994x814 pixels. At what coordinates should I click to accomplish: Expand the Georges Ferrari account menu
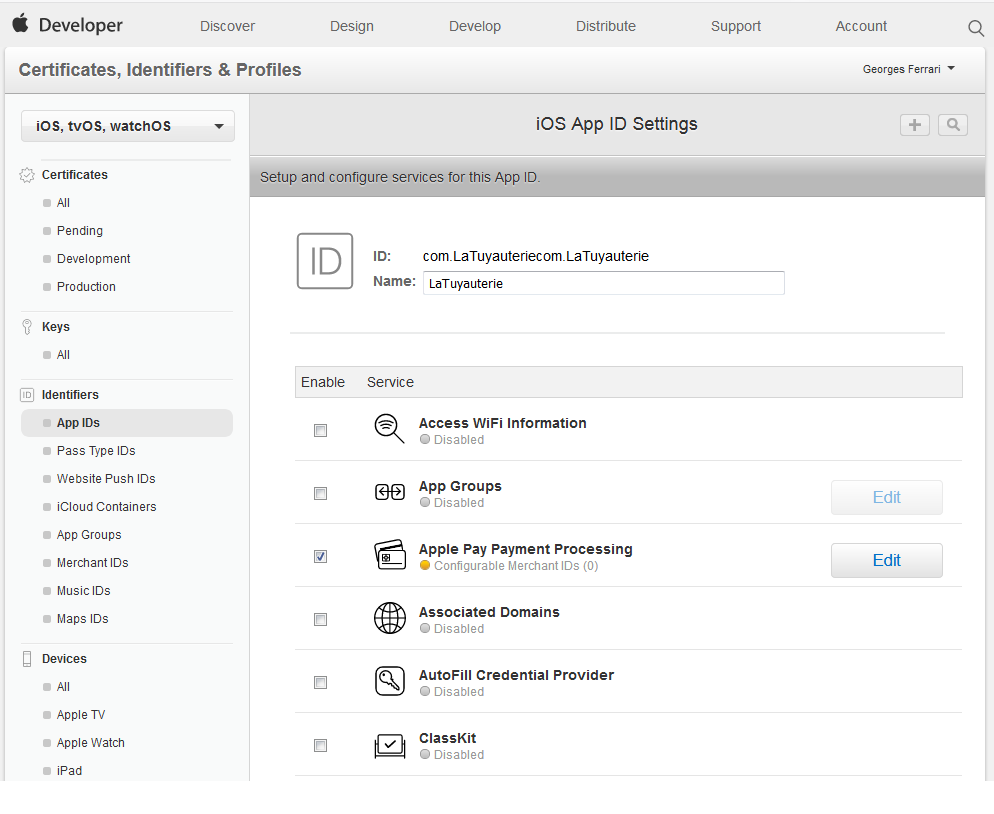point(908,69)
